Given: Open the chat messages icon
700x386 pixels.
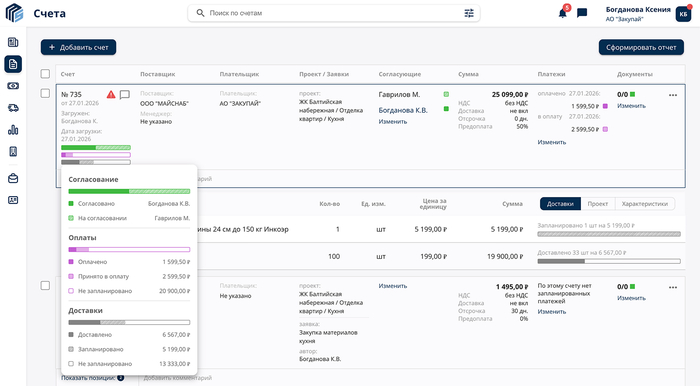Looking at the screenshot, I should point(582,13).
